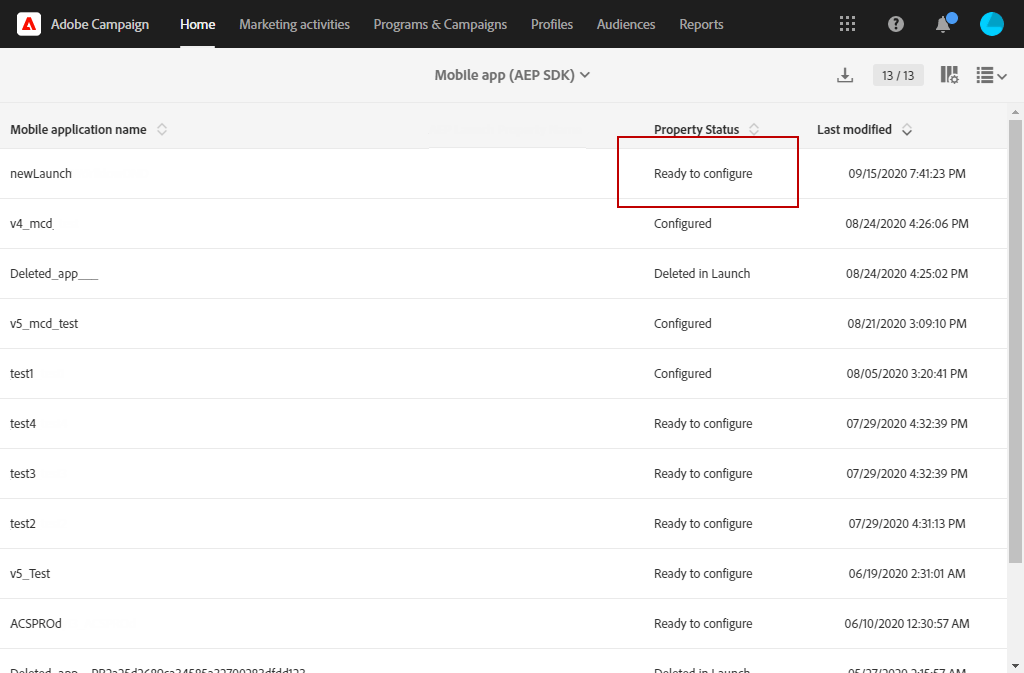Open the newLaunch mobile application
The height and width of the screenshot is (673, 1024).
click(41, 173)
